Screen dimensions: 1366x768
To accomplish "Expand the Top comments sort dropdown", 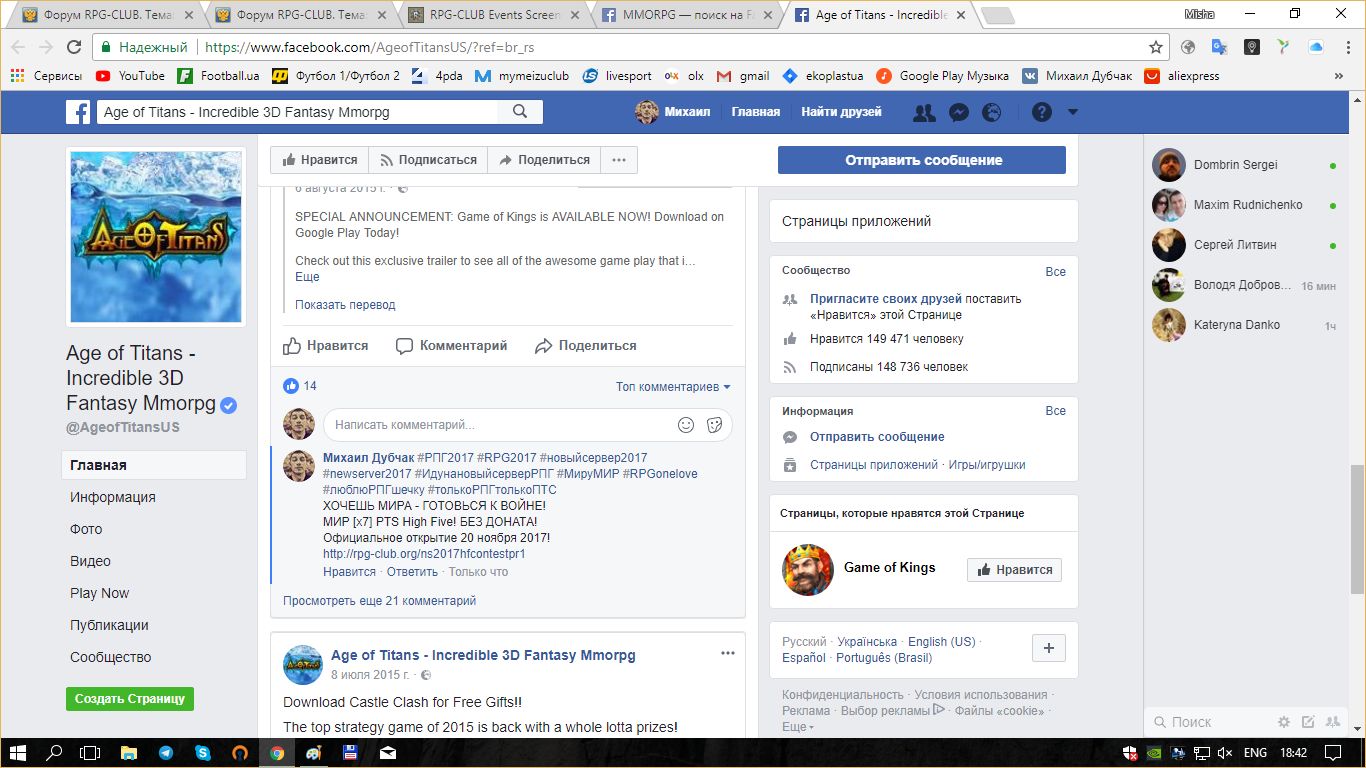I will tap(673, 387).
